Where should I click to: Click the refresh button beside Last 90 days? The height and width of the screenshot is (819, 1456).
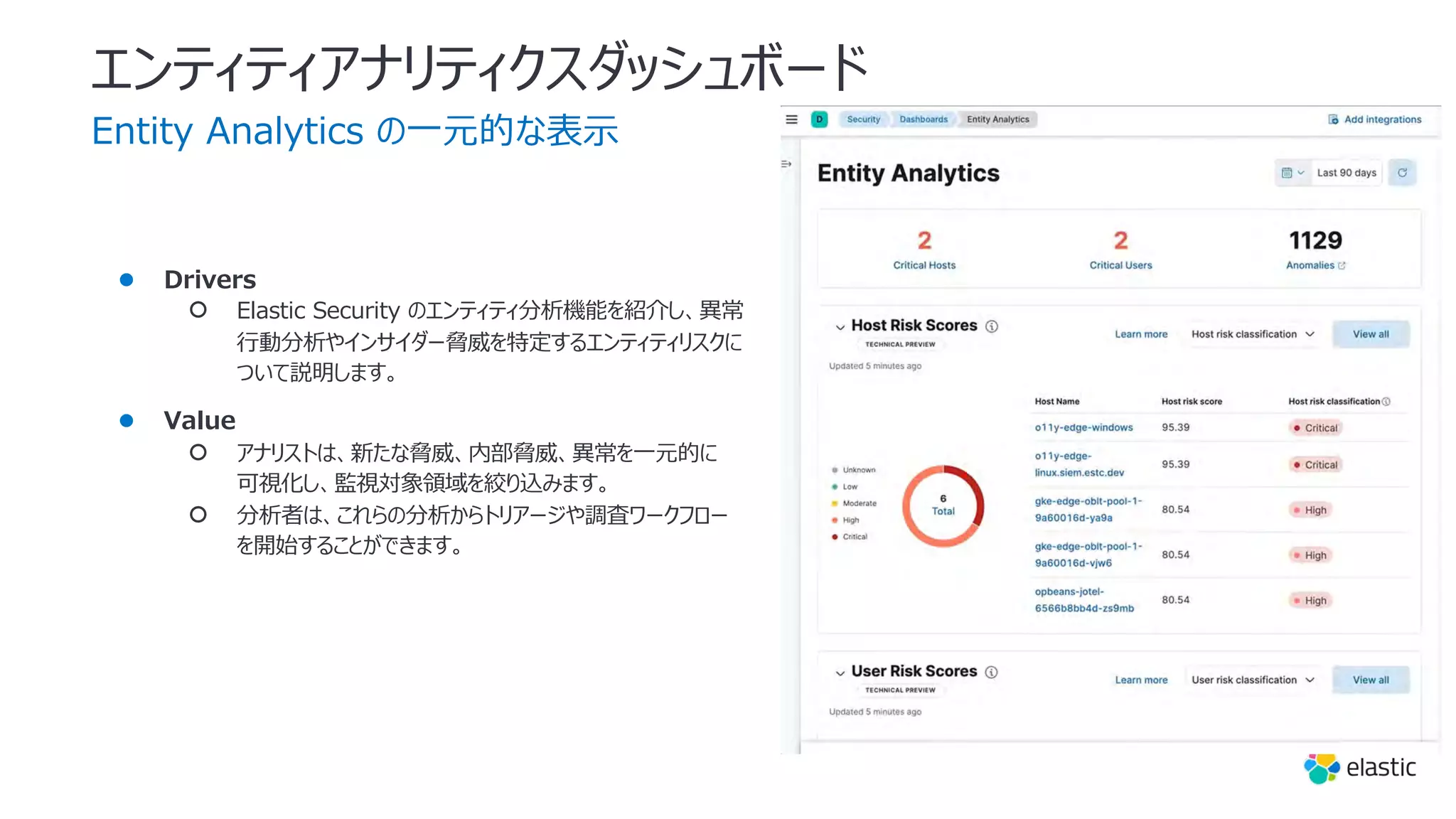pos(1402,173)
